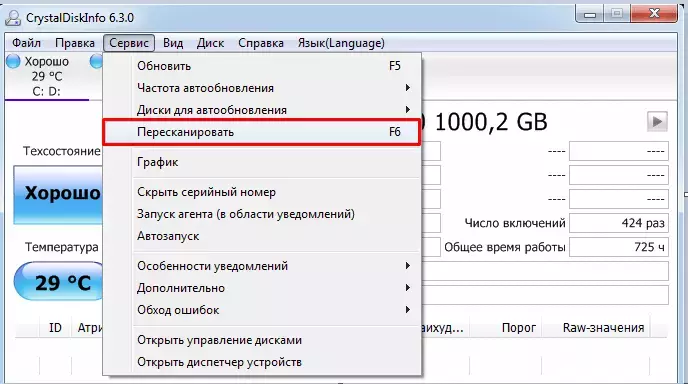
Task: Choose Открыть диспетчер устройств
Action: 262,362
